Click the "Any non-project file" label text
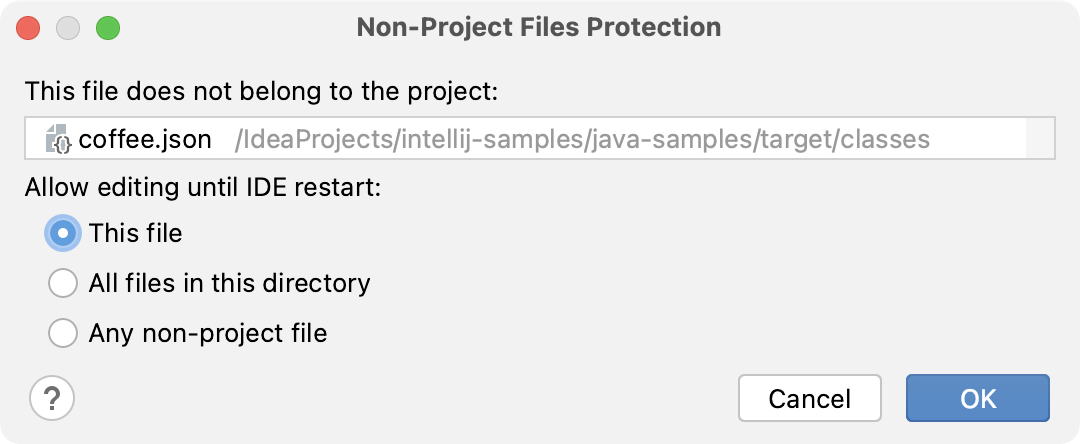The width and height of the screenshot is (1080, 444). pyautogui.click(x=207, y=332)
